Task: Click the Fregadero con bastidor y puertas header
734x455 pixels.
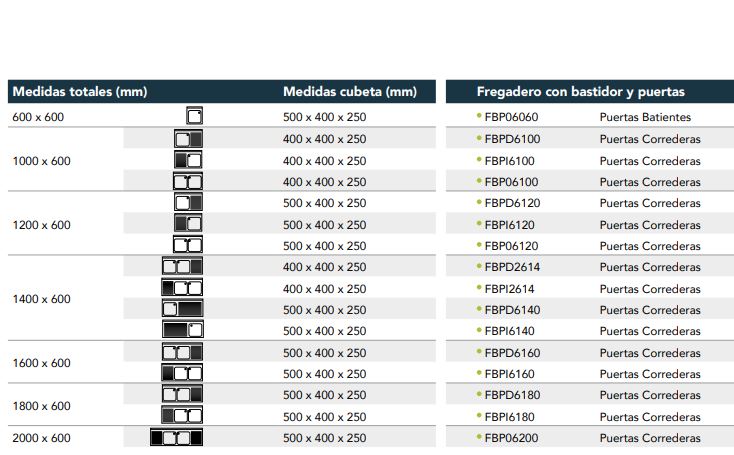Action: click(580, 91)
